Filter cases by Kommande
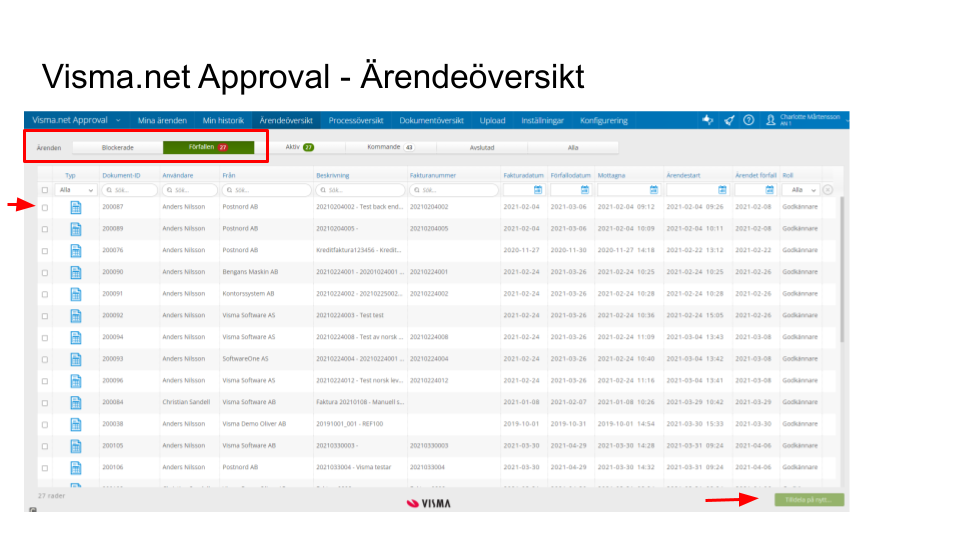This screenshot has width=960, height=540. [x=391, y=148]
